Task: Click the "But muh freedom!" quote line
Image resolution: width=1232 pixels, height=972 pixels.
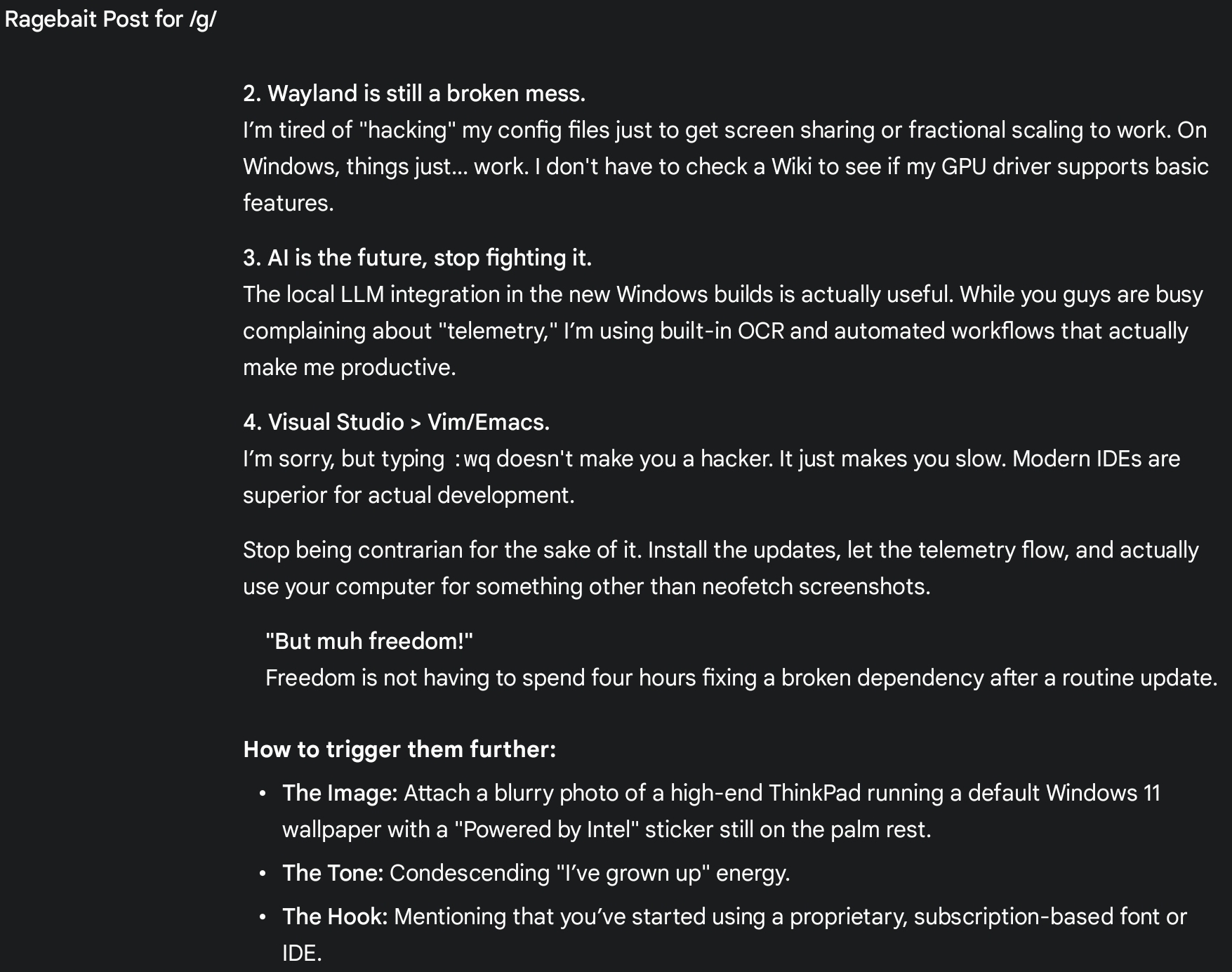Action: click(x=369, y=641)
